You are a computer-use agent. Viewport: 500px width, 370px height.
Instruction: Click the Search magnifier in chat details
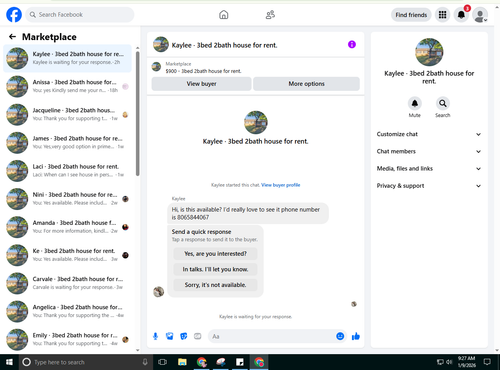443,104
